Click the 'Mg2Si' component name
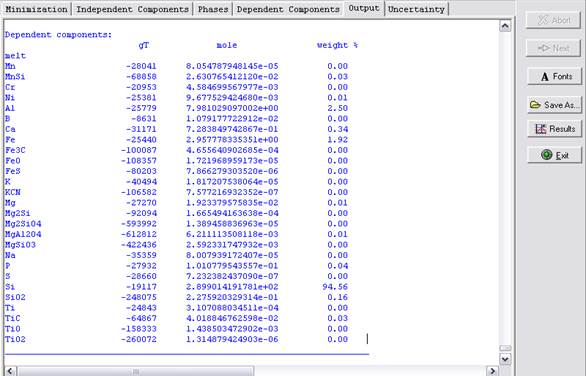The width and height of the screenshot is (586, 376). tap(18, 213)
